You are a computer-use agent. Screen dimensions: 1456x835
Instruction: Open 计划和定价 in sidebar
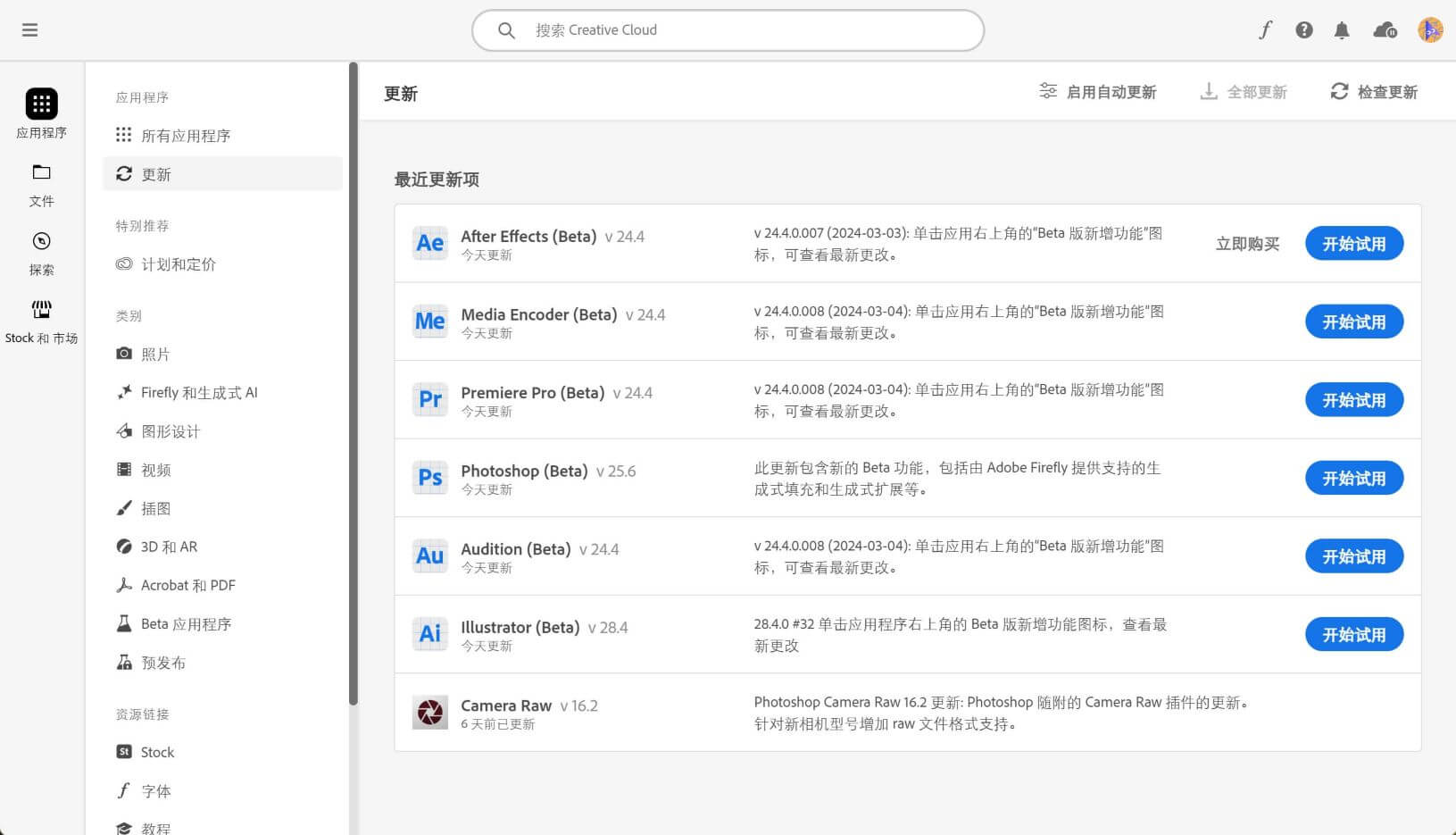coord(222,264)
